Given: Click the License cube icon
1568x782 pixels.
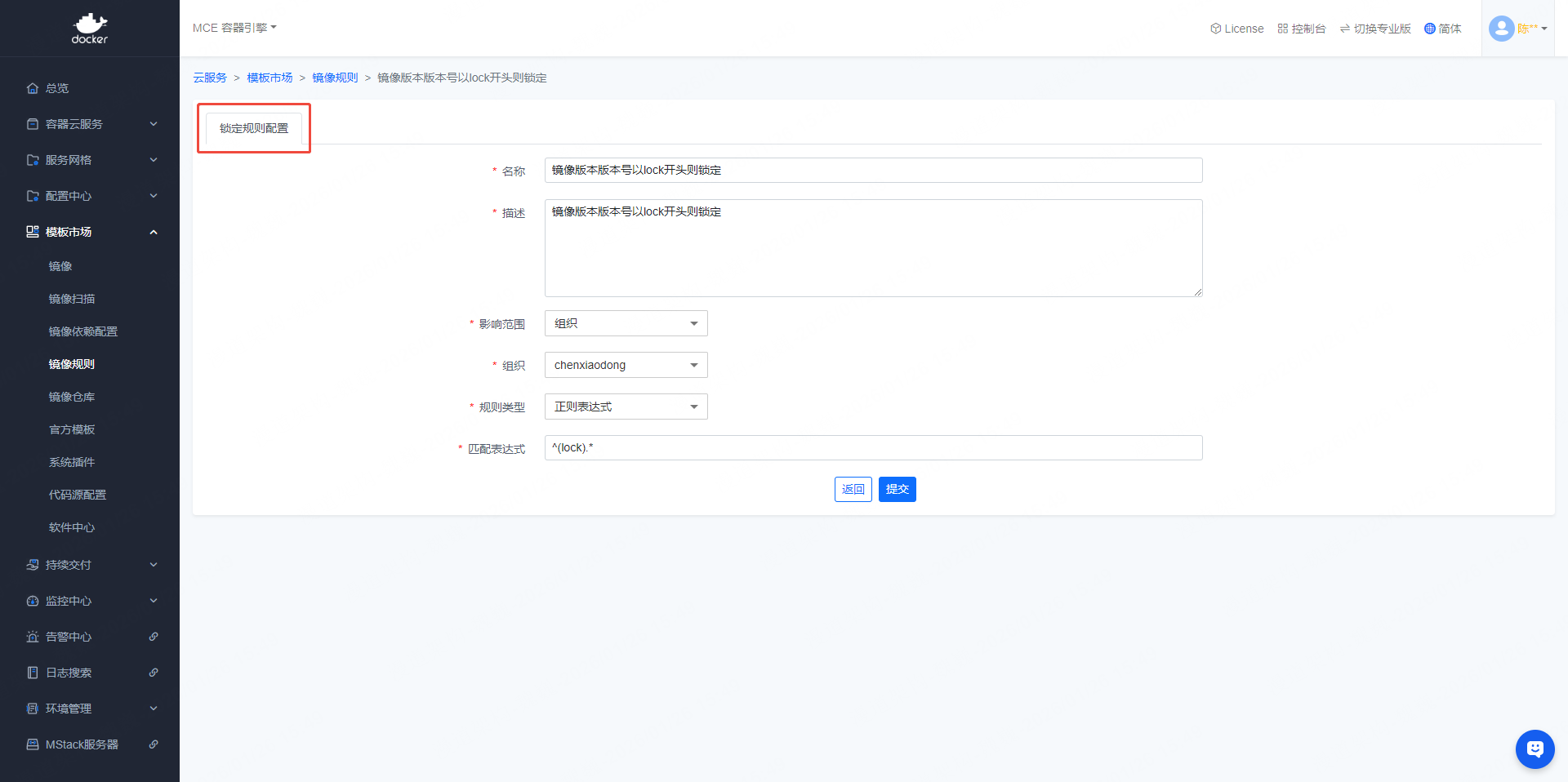Looking at the screenshot, I should [x=1215, y=29].
